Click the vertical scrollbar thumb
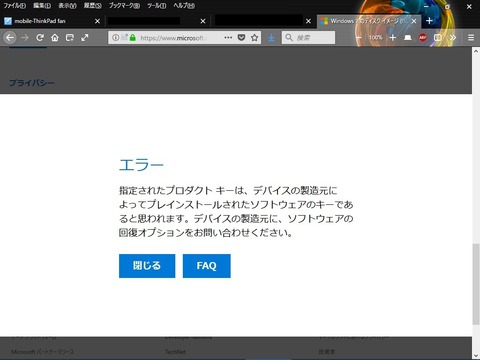This screenshot has width=480, height=360. point(476,284)
